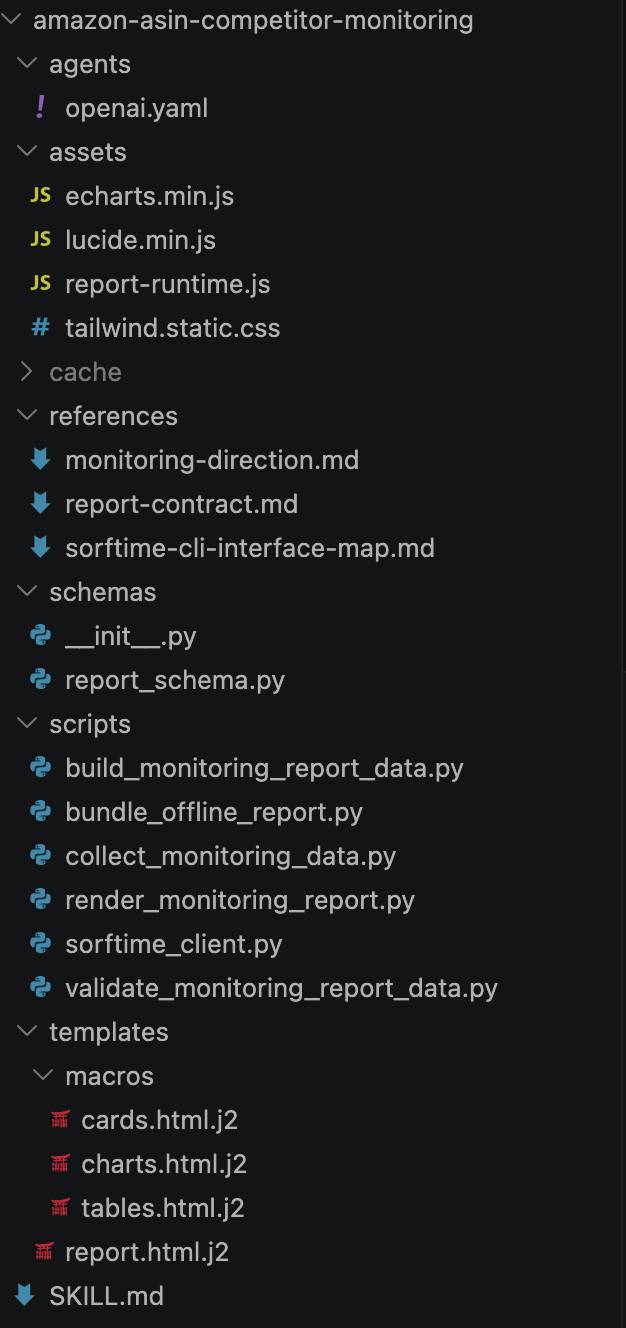The width and height of the screenshot is (626, 1328).
Task: Open tailwind.static.css file
Action: point(173,328)
